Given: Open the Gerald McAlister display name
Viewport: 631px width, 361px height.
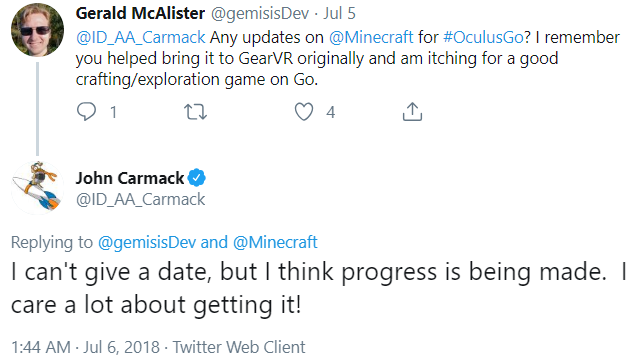Looking at the screenshot, I should [140, 13].
